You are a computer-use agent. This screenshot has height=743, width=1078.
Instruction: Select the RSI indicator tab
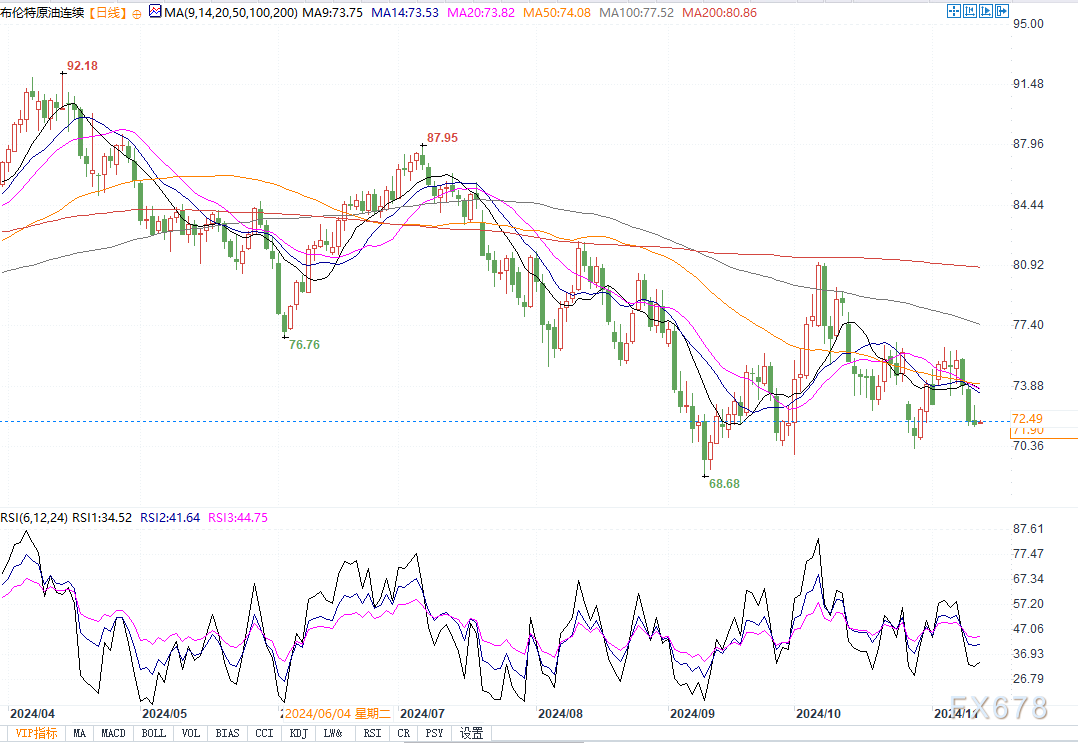click(370, 733)
